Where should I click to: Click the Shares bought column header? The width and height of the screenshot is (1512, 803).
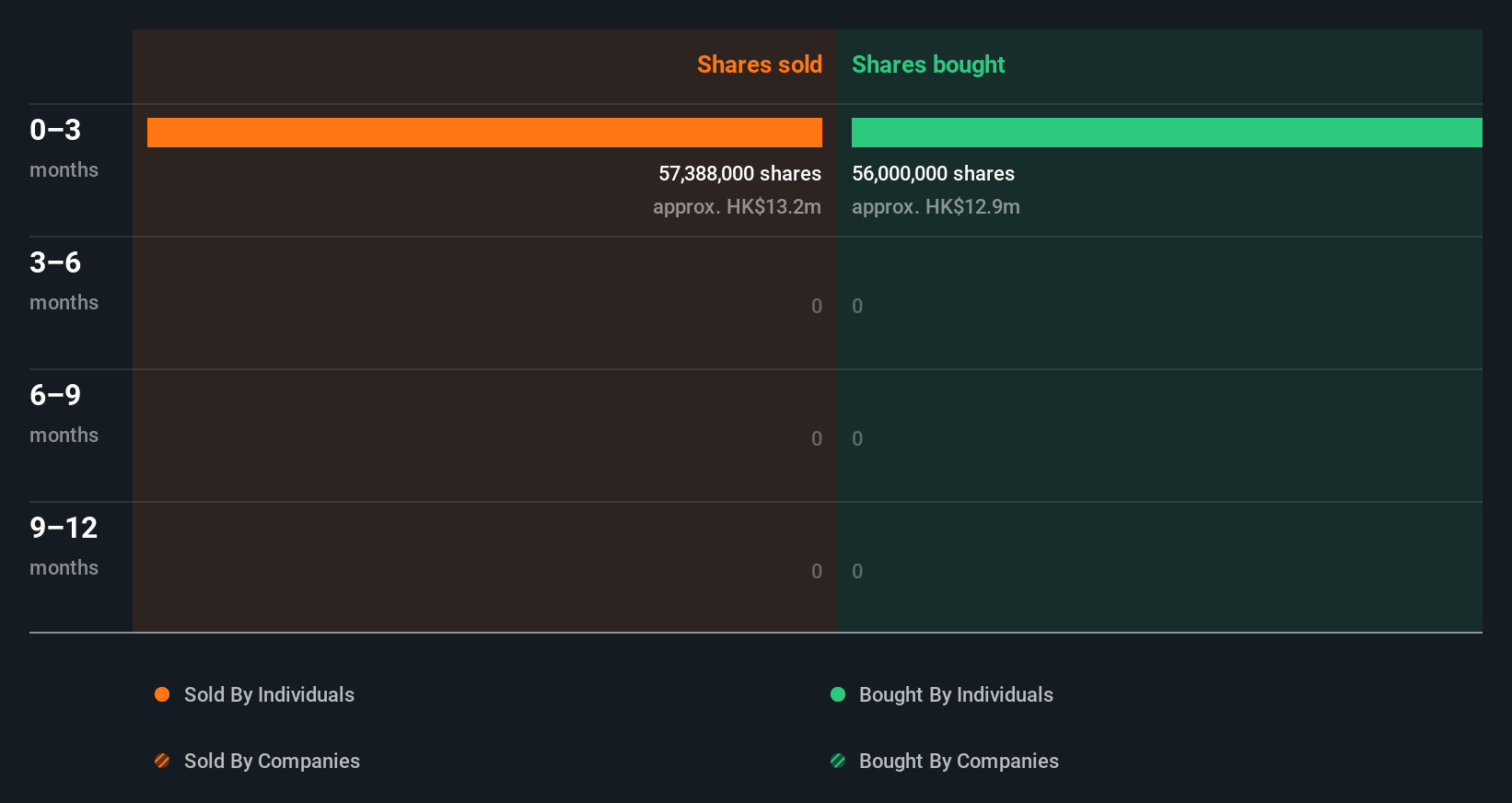coord(928,64)
